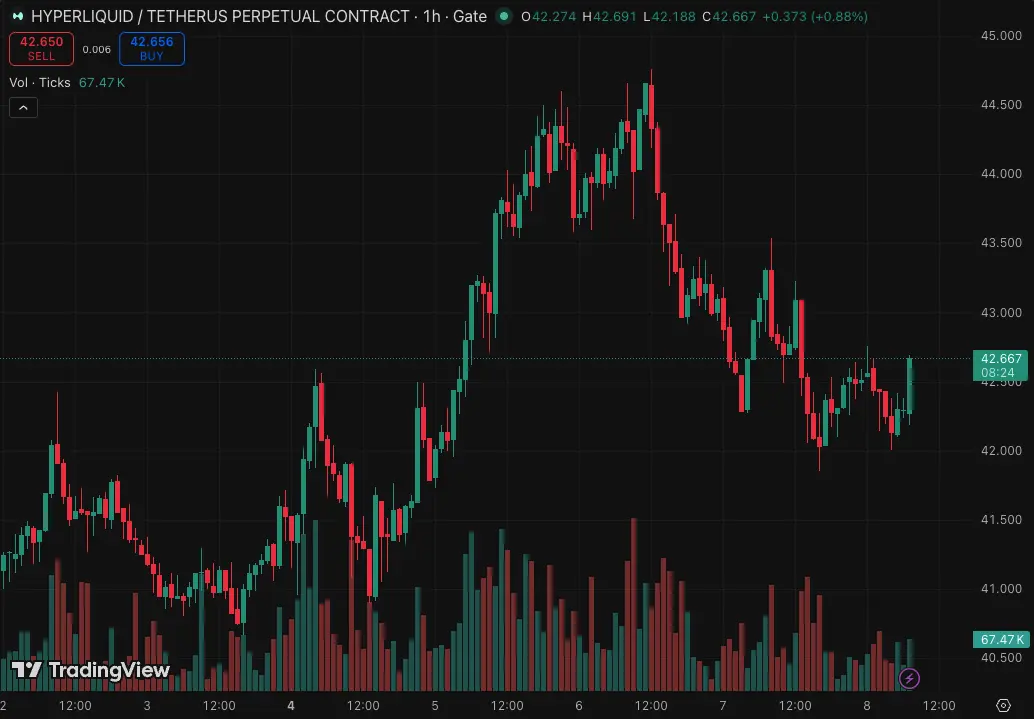Image resolution: width=1034 pixels, height=719 pixels.
Task: Click the date label 4 on time axis
Action: point(291,705)
